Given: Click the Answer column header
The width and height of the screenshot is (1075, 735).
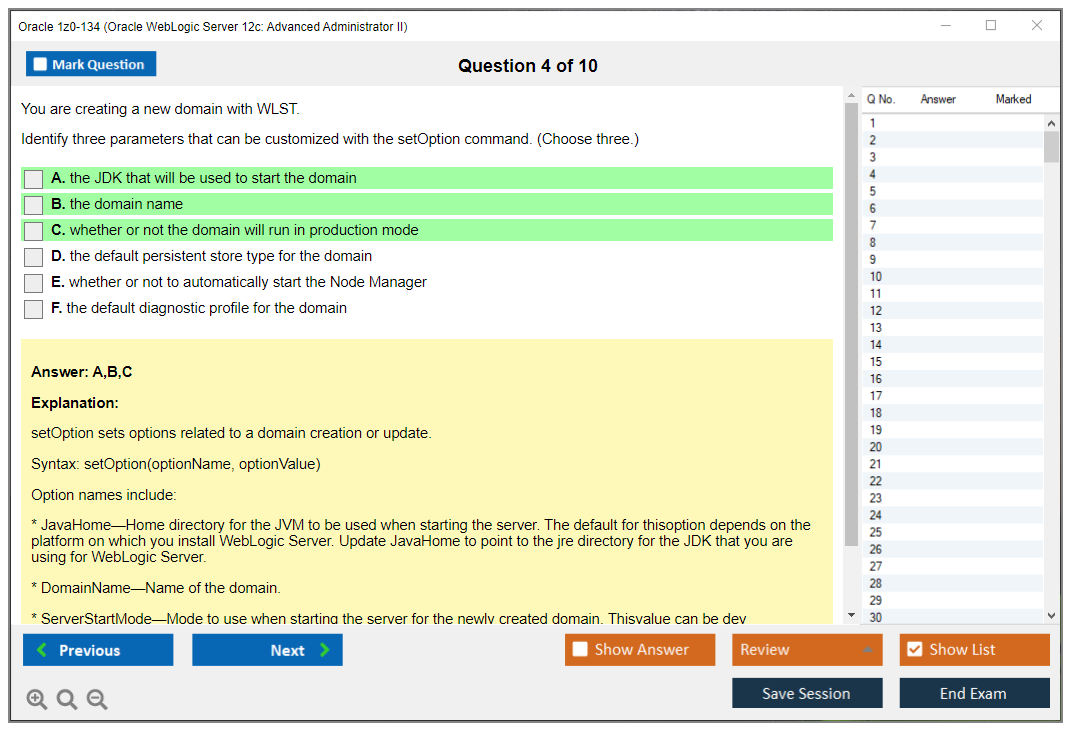Looking at the screenshot, I should (938, 99).
